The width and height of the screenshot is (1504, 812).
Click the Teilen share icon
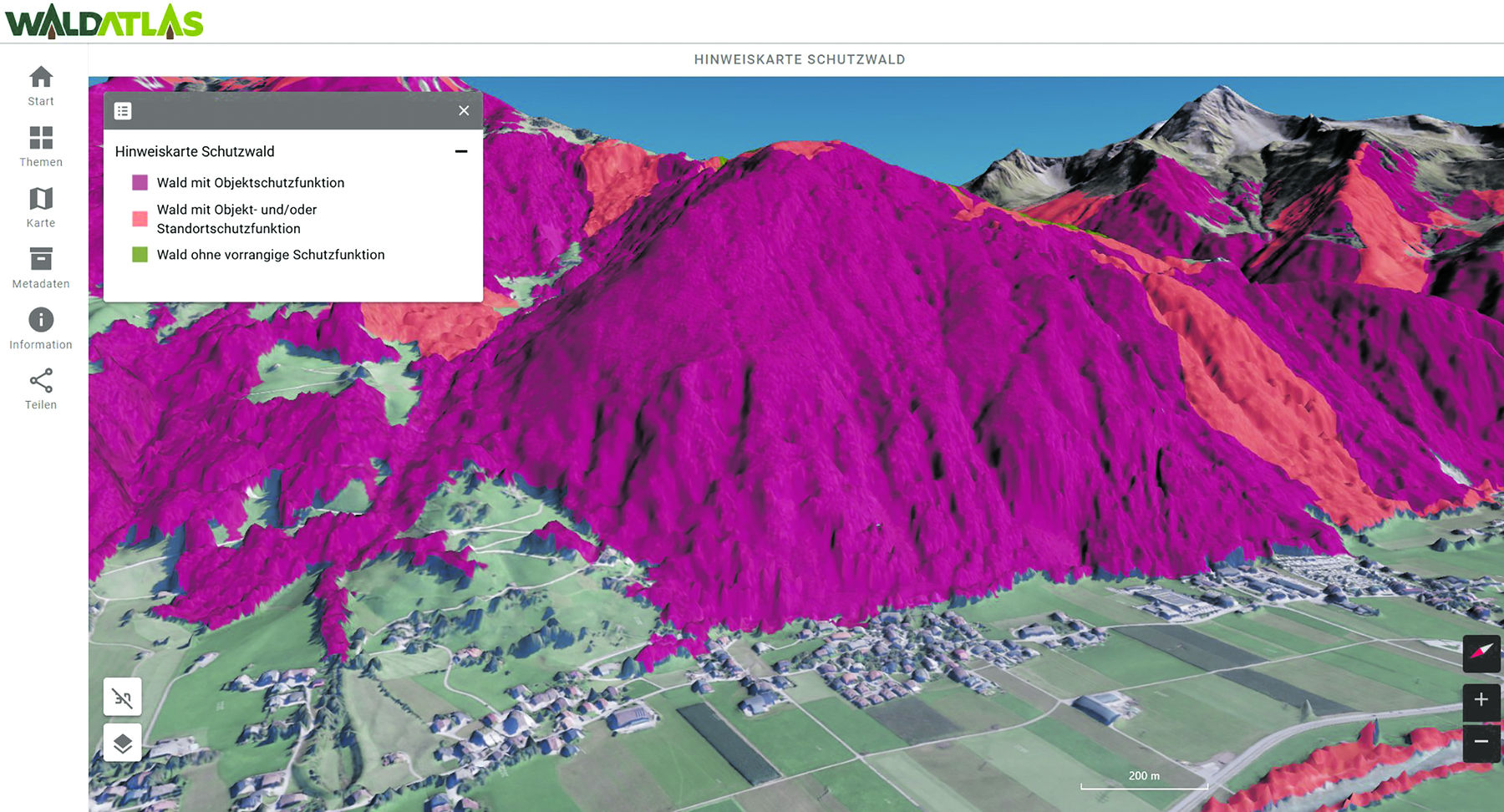(41, 381)
